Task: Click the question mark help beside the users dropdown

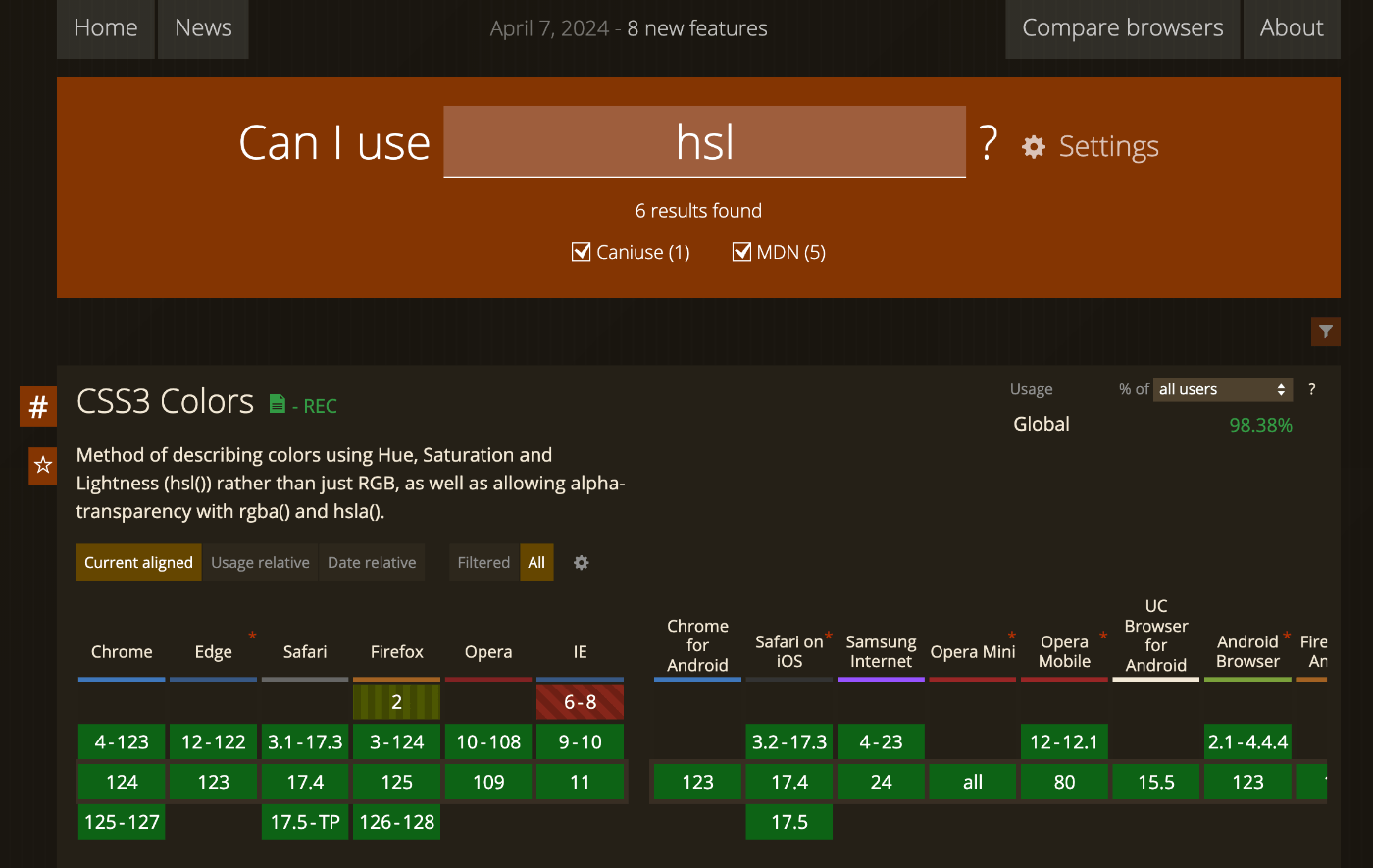Action: 1311,389
